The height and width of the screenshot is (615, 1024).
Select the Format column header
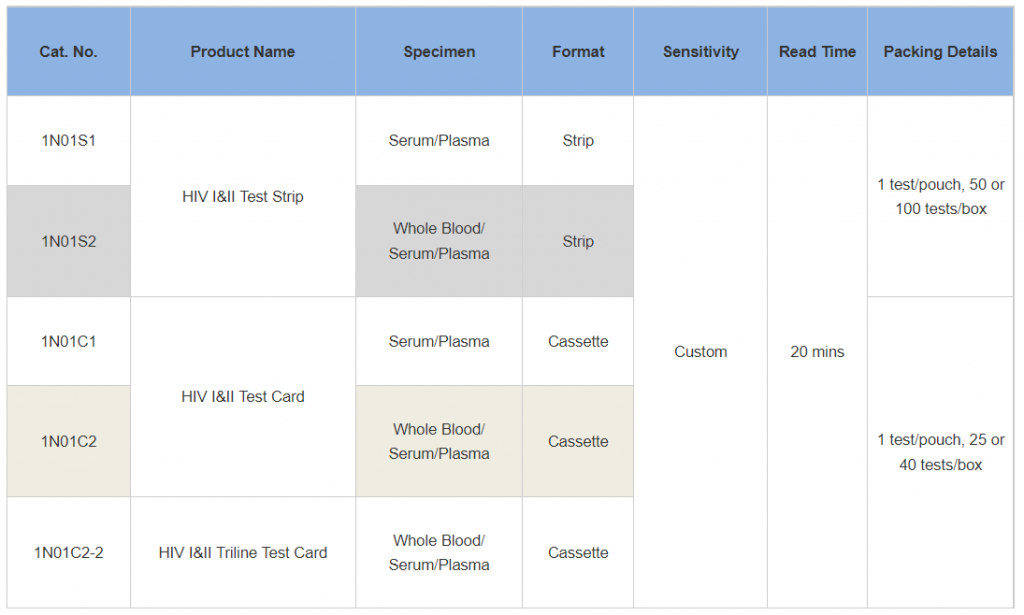[578, 52]
